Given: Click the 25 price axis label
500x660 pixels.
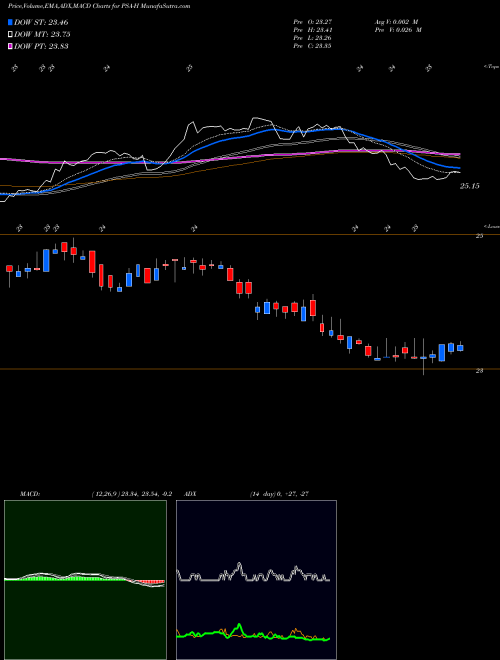Looking at the screenshot, I should click(479, 236).
